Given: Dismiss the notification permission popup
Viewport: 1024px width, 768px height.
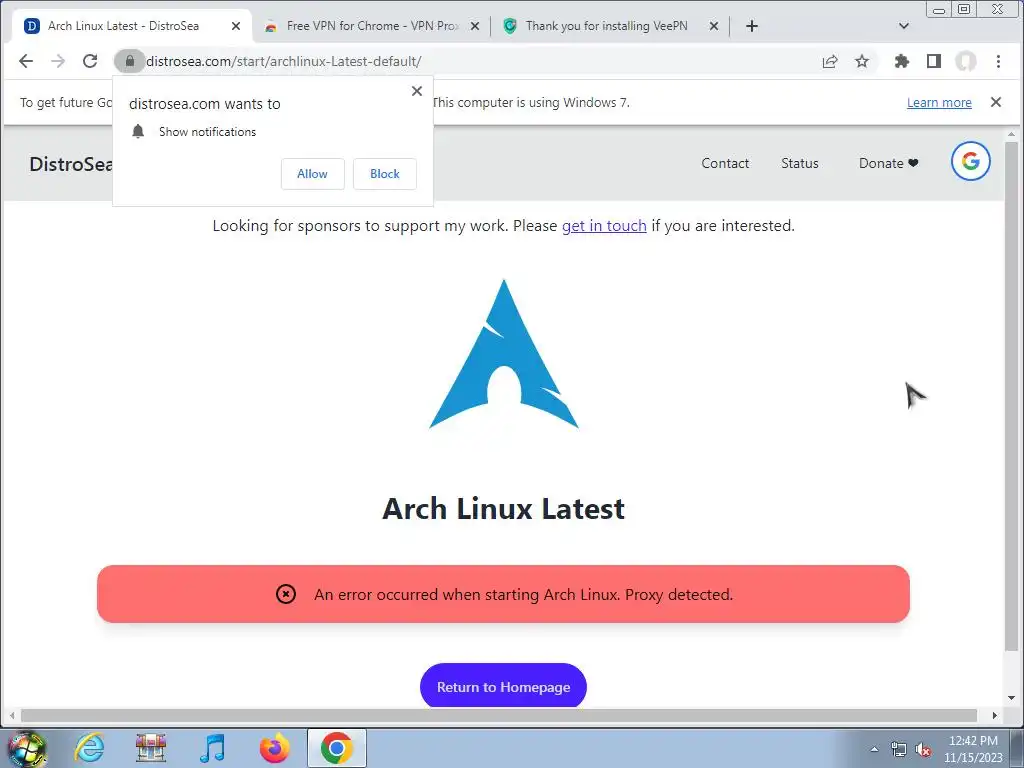Looking at the screenshot, I should tap(417, 91).
